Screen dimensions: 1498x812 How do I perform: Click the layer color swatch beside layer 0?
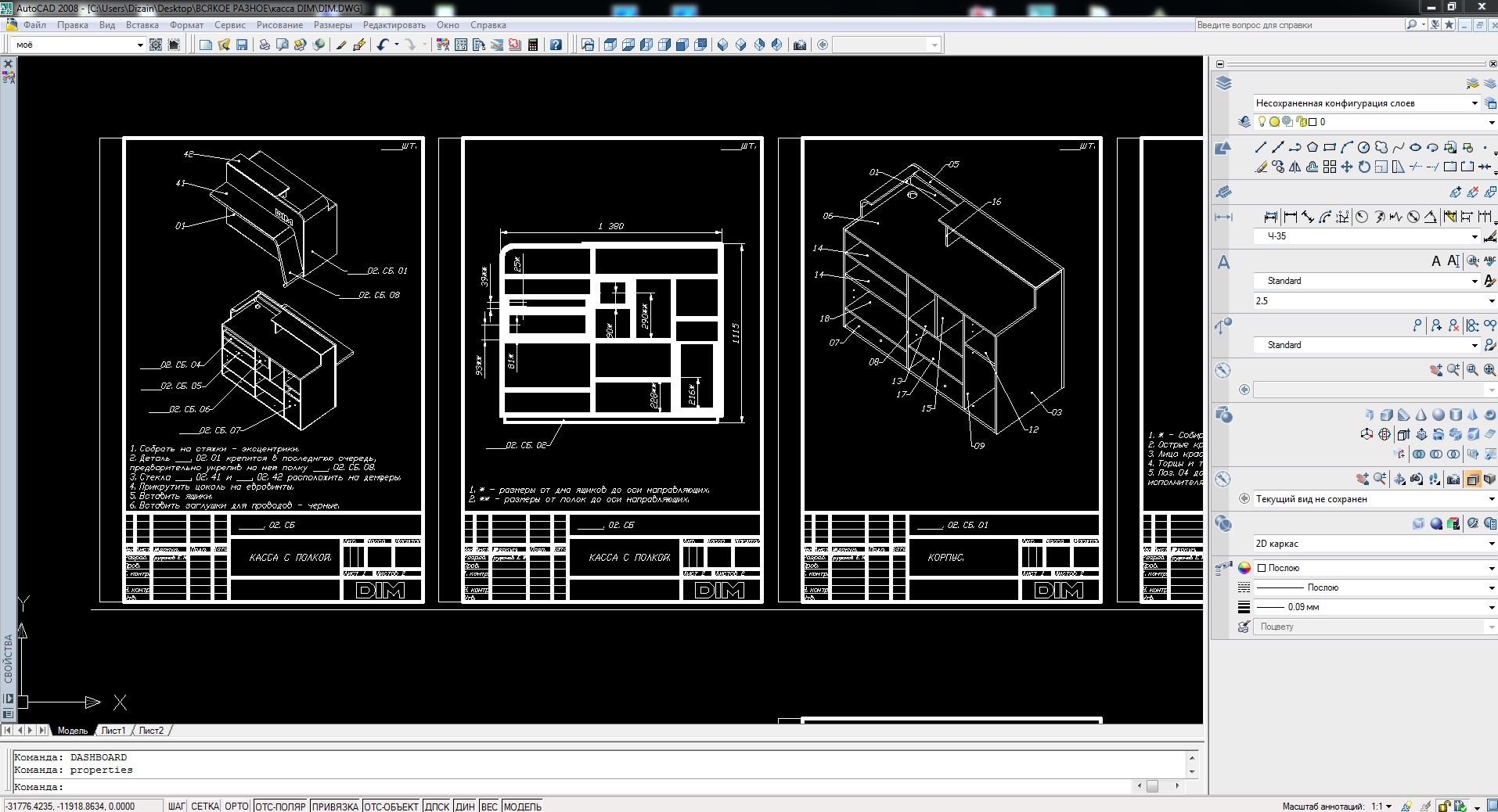pos(1313,122)
